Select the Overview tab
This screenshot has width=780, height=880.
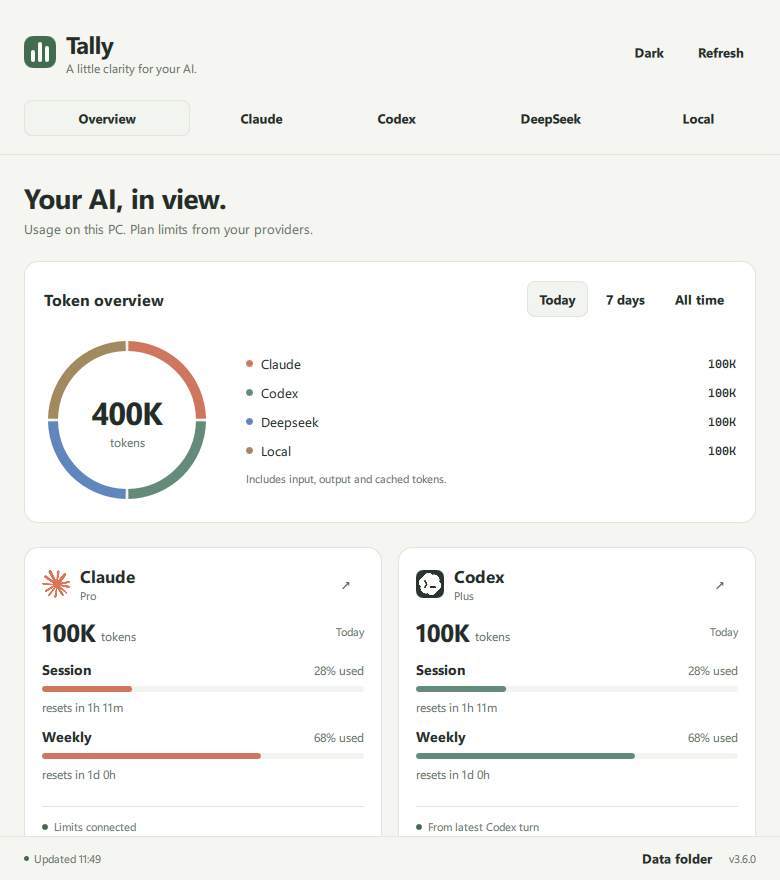pyautogui.click(x=107, y=118)
